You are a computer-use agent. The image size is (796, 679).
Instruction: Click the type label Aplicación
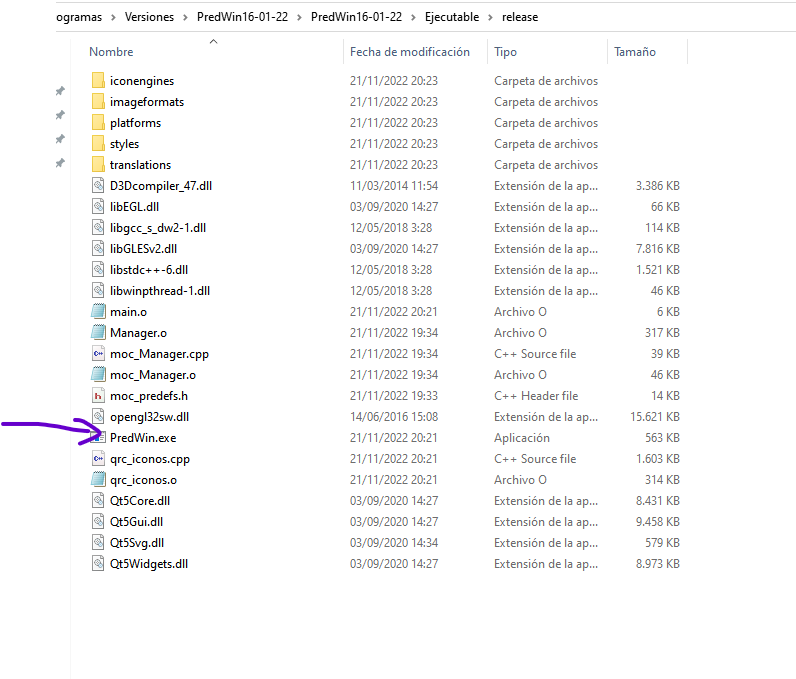pyautogui.click(x=522, y=437)
